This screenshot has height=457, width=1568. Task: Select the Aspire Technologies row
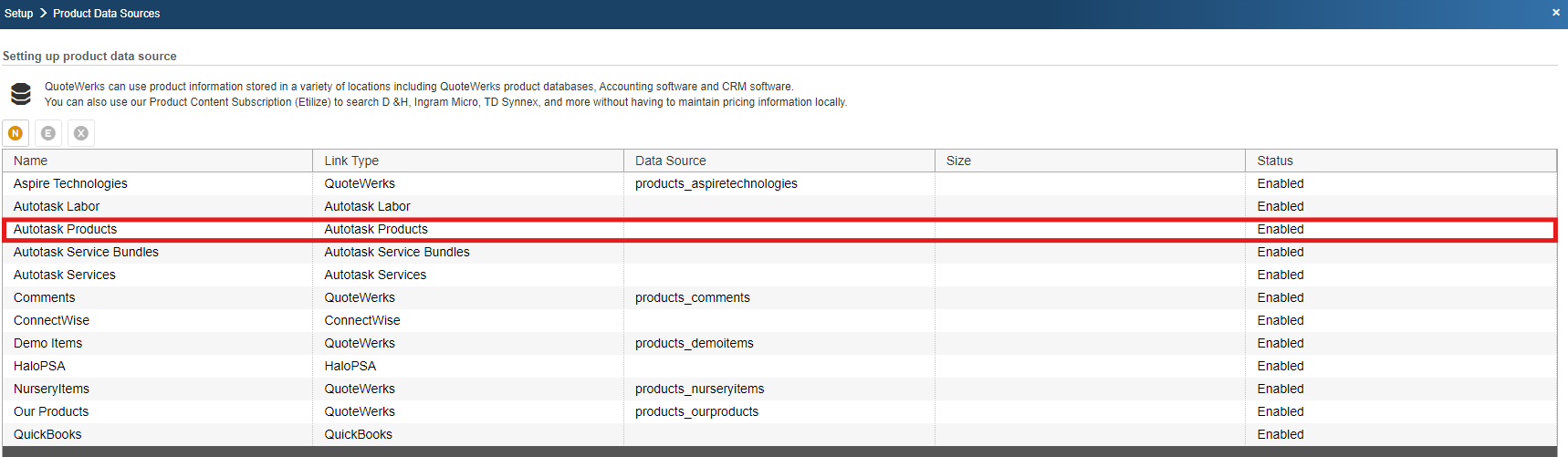coord(70,183)
